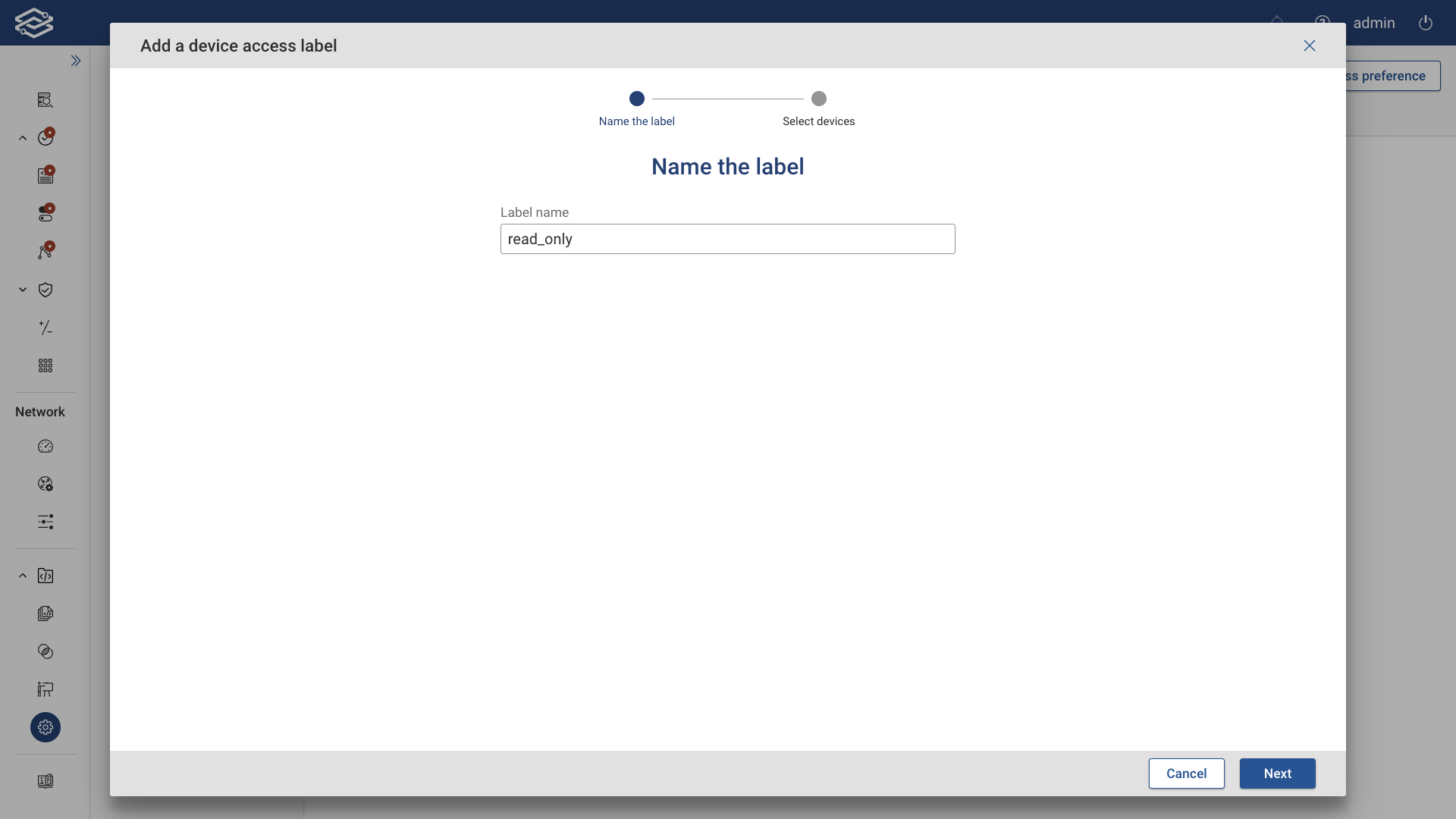The image size is (1456, 819).
Task: Click the branch graph icon with red badge
Action: tap(45, 252)
